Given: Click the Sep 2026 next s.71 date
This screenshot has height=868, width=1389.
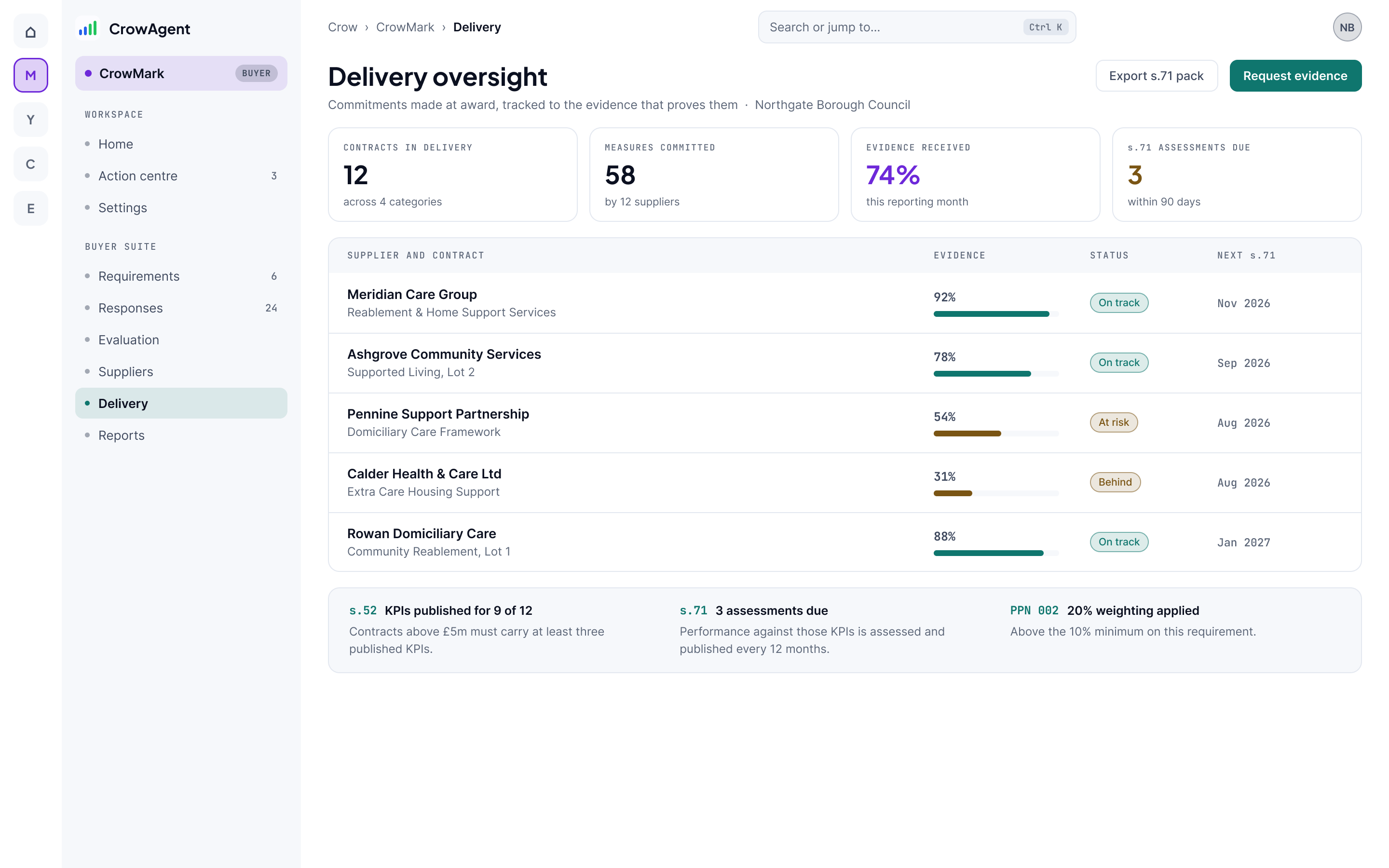Looking at the screenshot, I should pos(1243,363).
